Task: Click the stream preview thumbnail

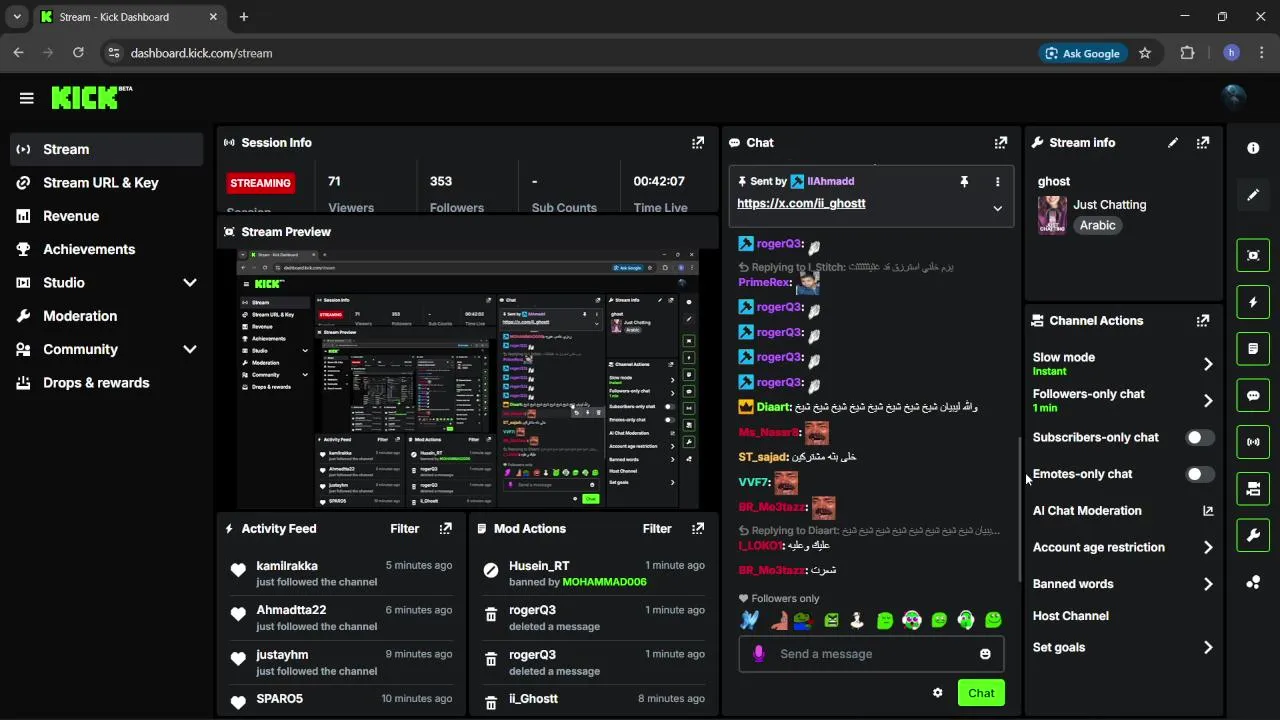Action: pyautogui.click(x=468, y=379)
